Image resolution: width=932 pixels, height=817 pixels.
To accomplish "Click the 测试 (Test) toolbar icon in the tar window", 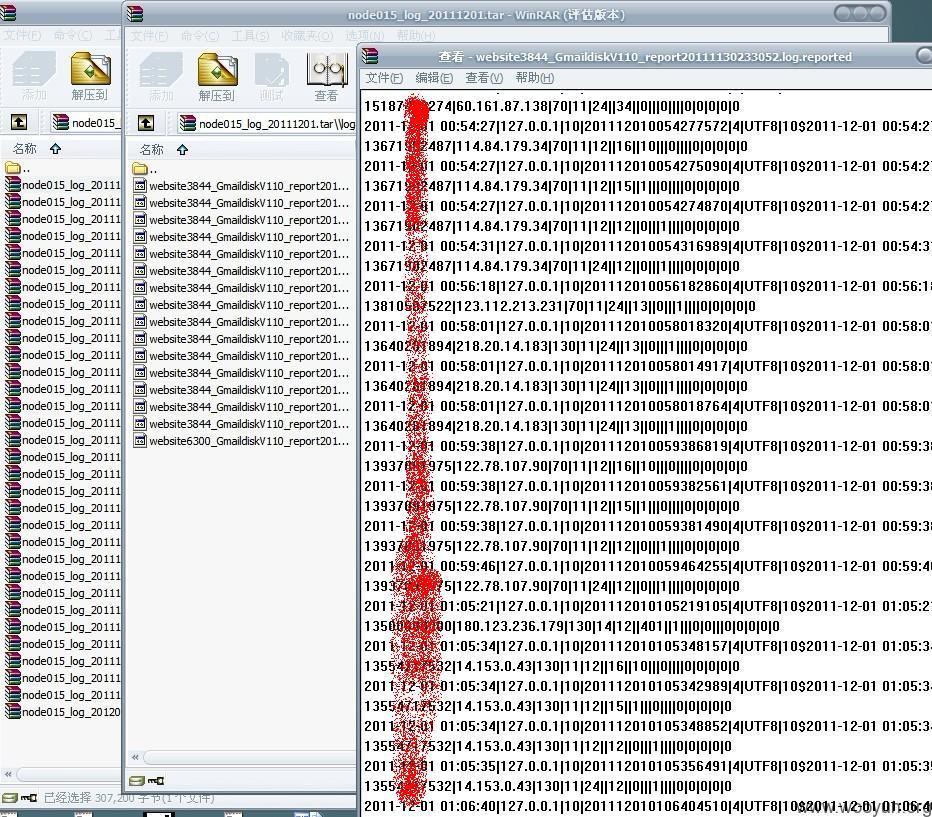I will coord(272,77).
